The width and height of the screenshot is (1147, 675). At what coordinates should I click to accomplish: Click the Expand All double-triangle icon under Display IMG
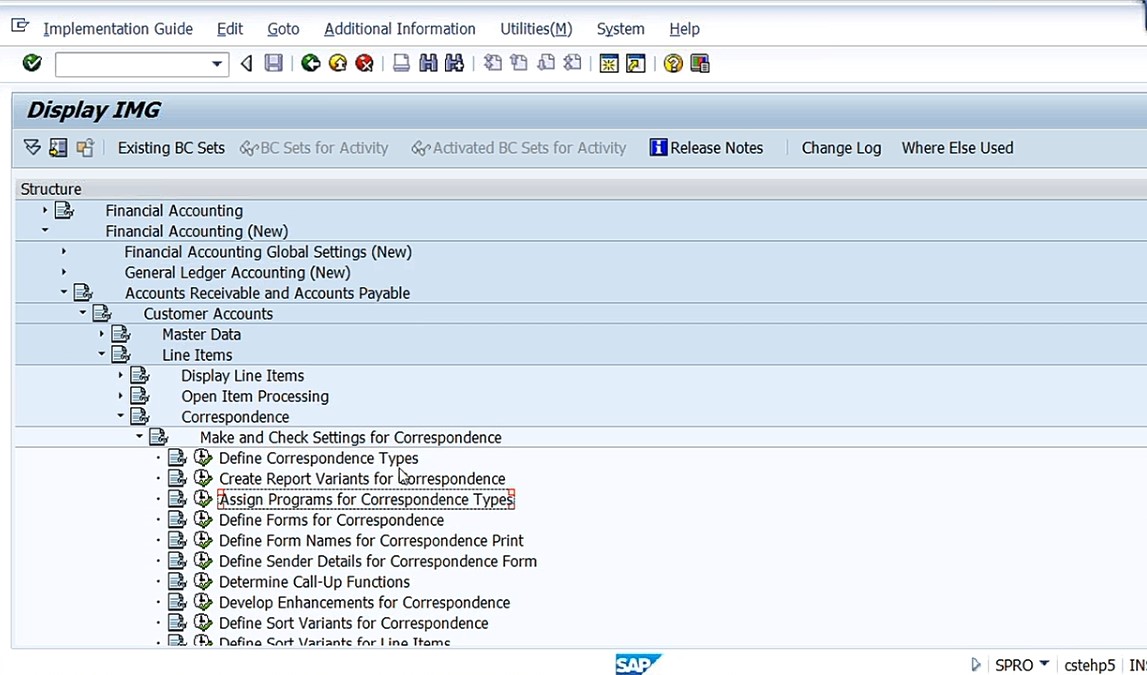[x=32, y=148]
